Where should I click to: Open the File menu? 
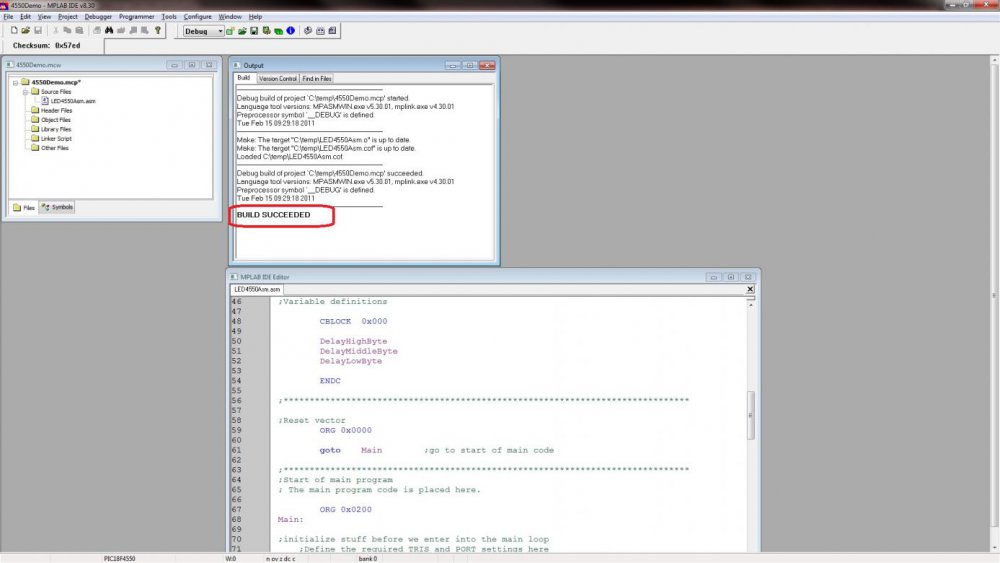tap(8, 17)
